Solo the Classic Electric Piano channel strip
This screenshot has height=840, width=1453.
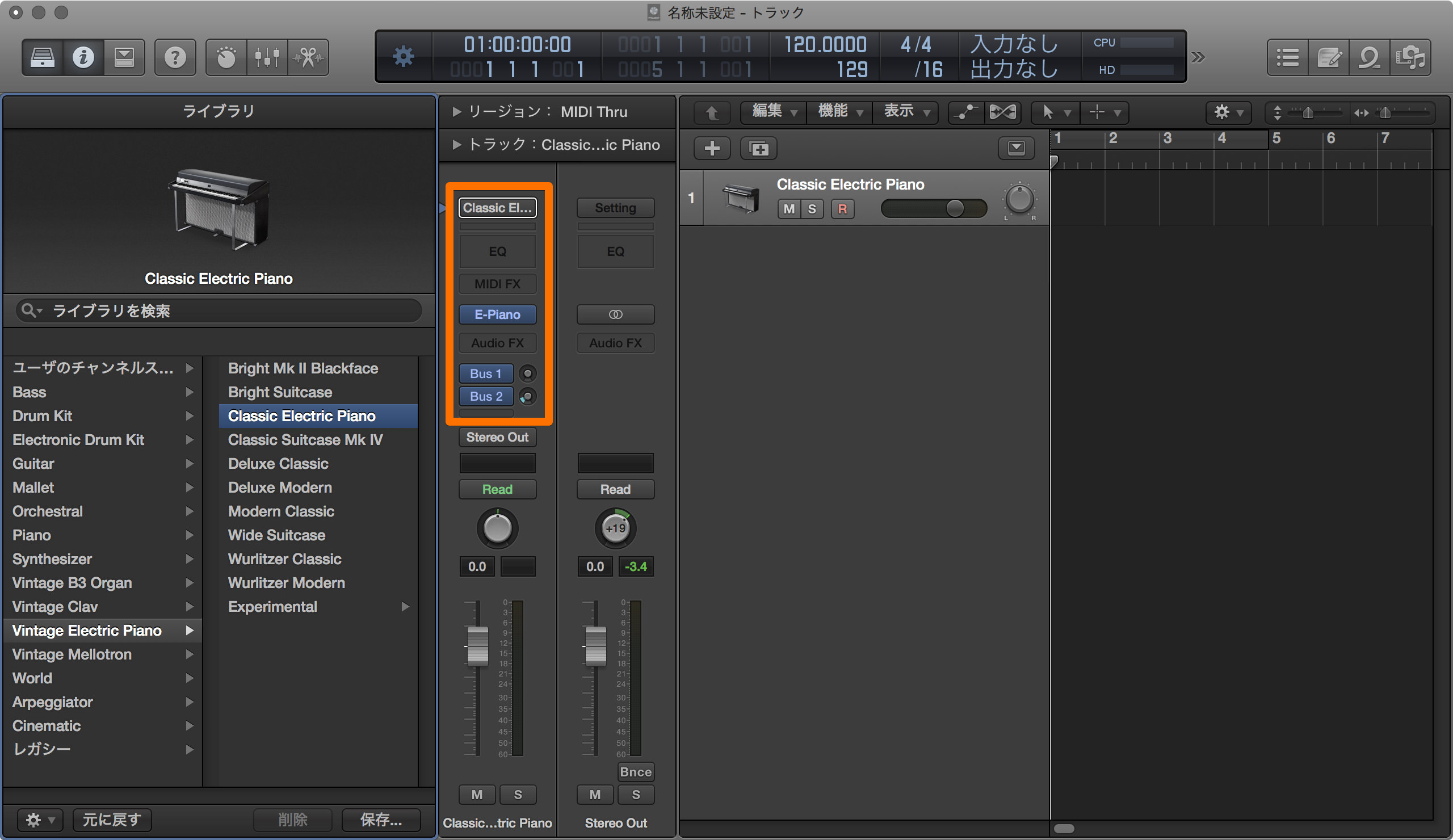point(518,795)
